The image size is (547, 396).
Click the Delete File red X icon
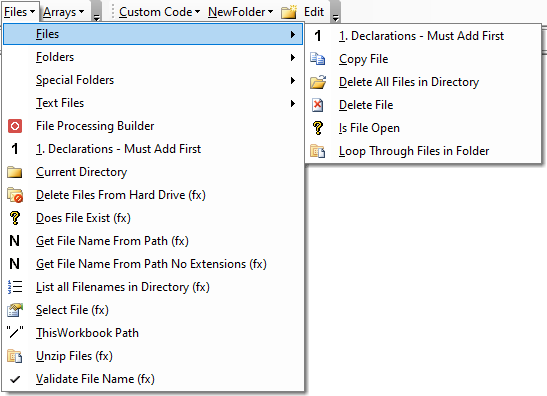tap(317, 105)
